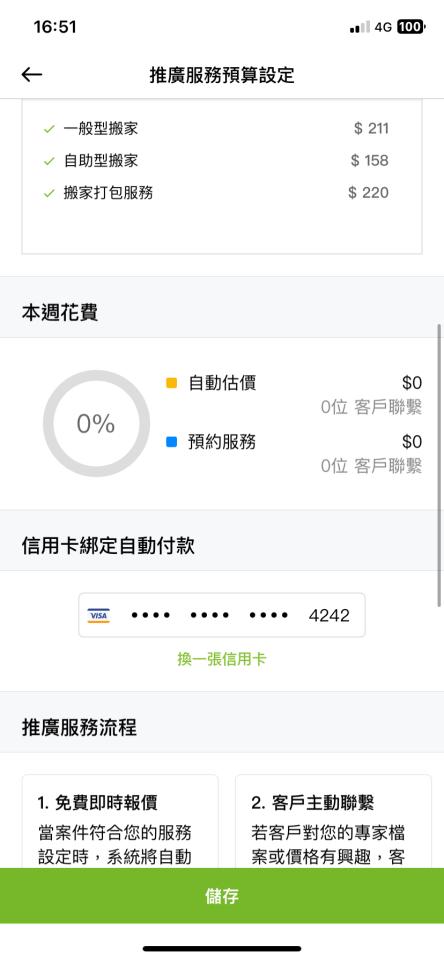Click the $ 211 price for 一般型搬家
The image size is (444, 960).
point(371,128)
